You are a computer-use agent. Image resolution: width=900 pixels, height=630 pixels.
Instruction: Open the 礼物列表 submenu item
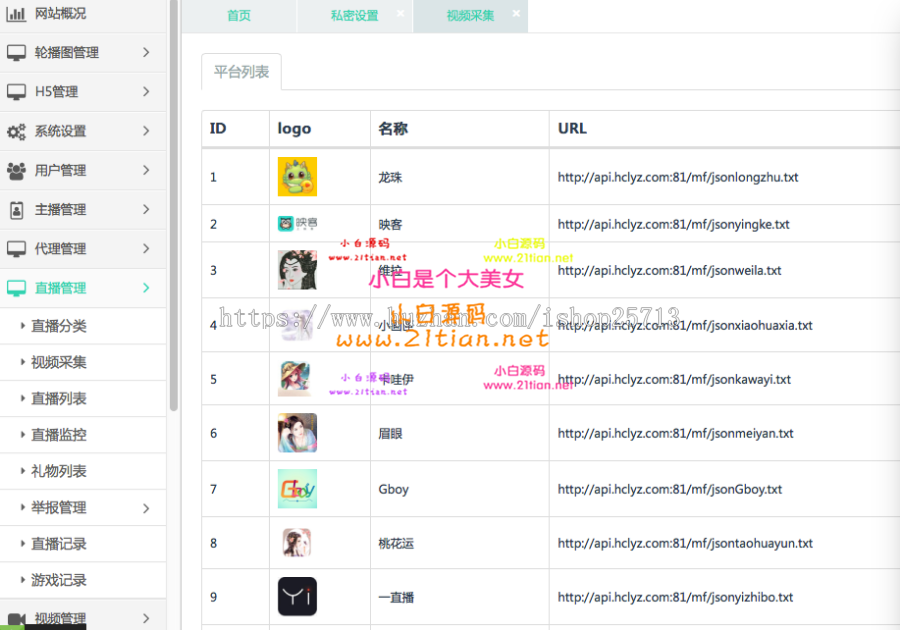83,471
